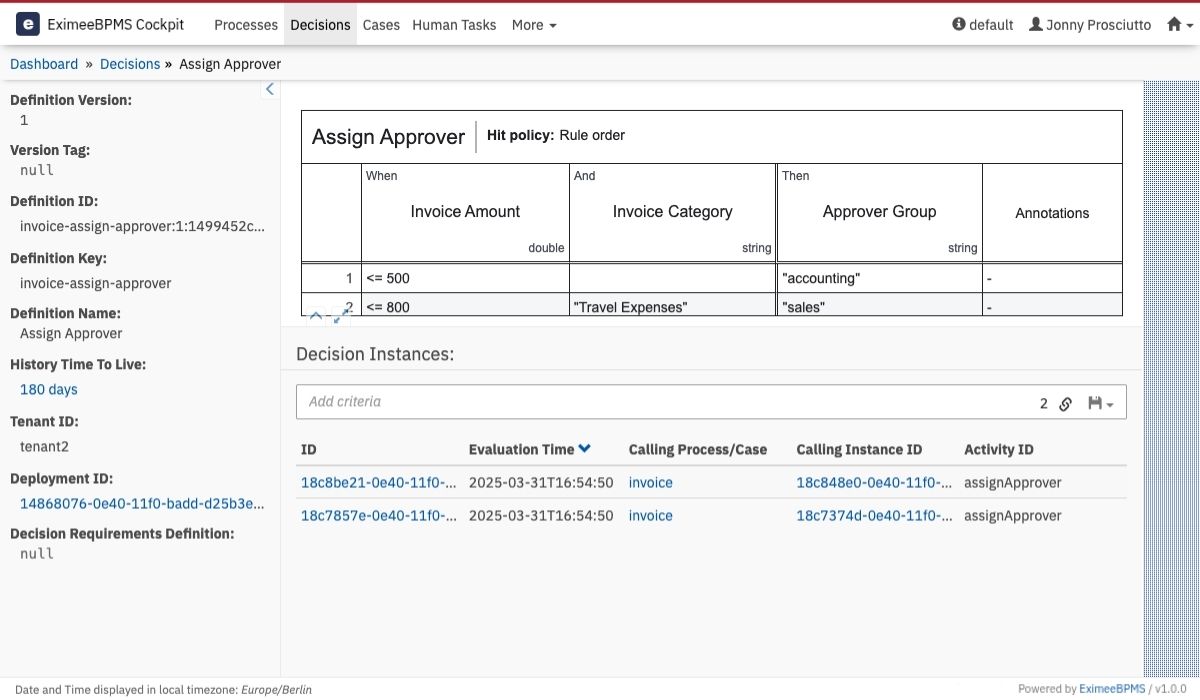Image resolution: width=1200 pixels, height=700 pixels.
Task: Go to the Decisions breadcrumb
Action: point(130,64)
